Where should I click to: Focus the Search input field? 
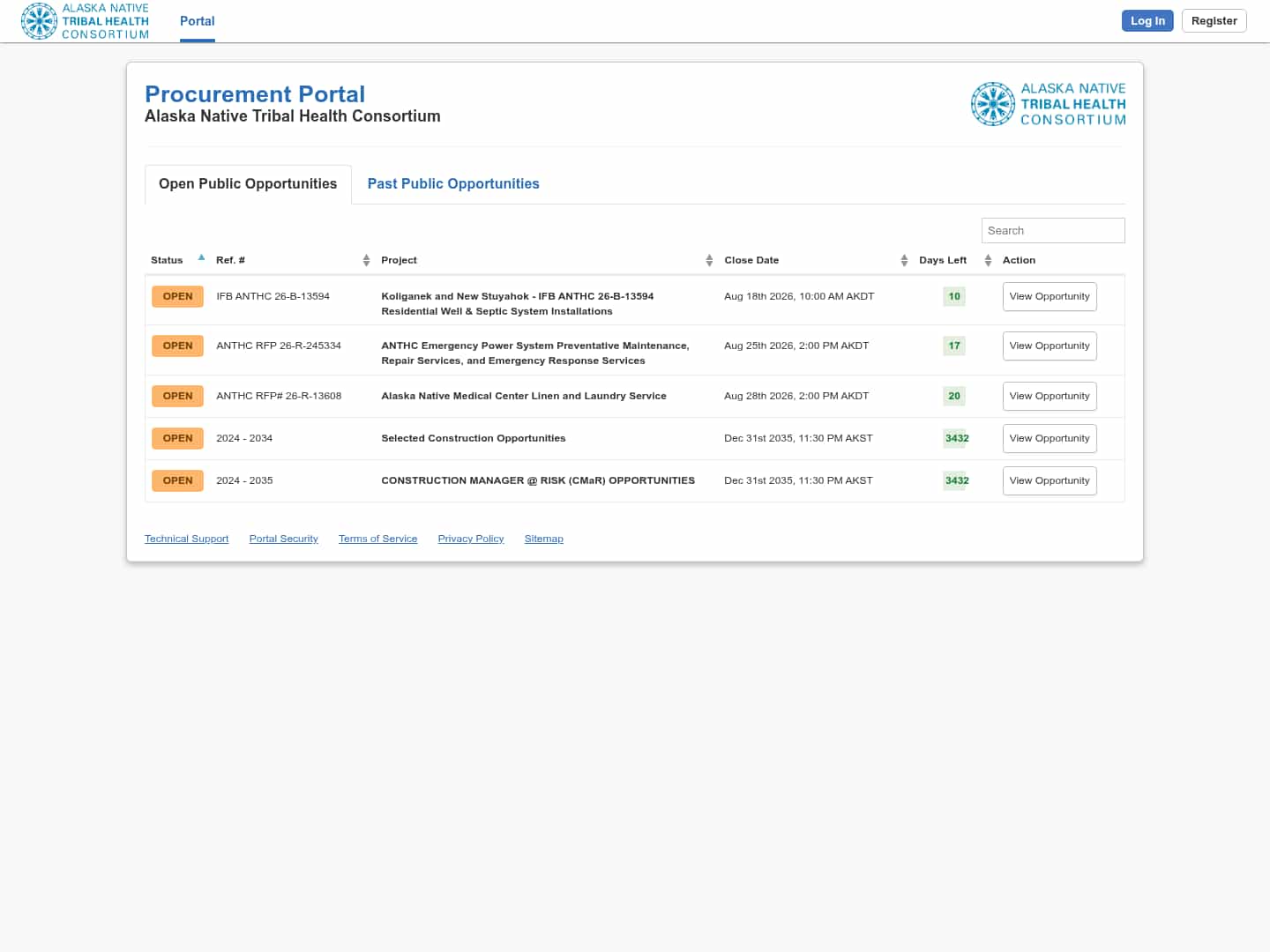coord(1053,231)
